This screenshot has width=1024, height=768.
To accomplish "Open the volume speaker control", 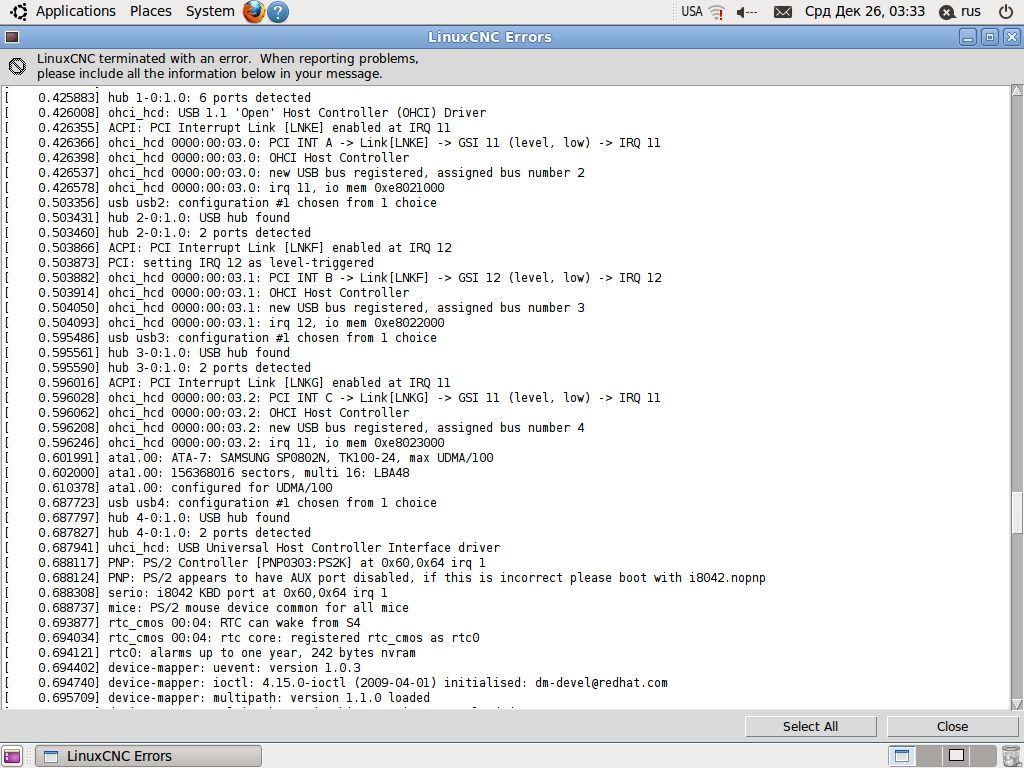I will click(x=746, y=12).
